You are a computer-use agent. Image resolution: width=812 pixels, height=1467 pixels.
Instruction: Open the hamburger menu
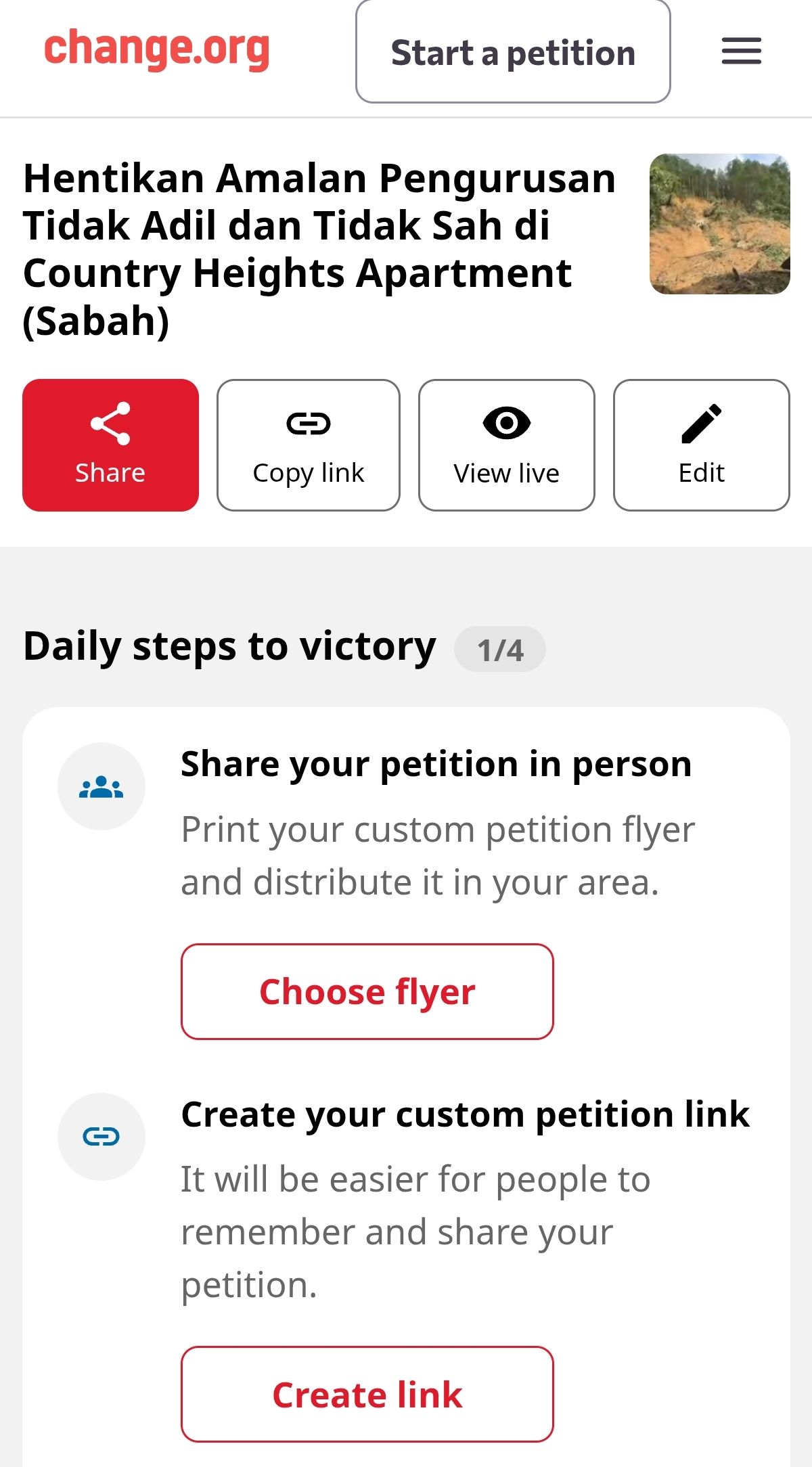point(741,51)
